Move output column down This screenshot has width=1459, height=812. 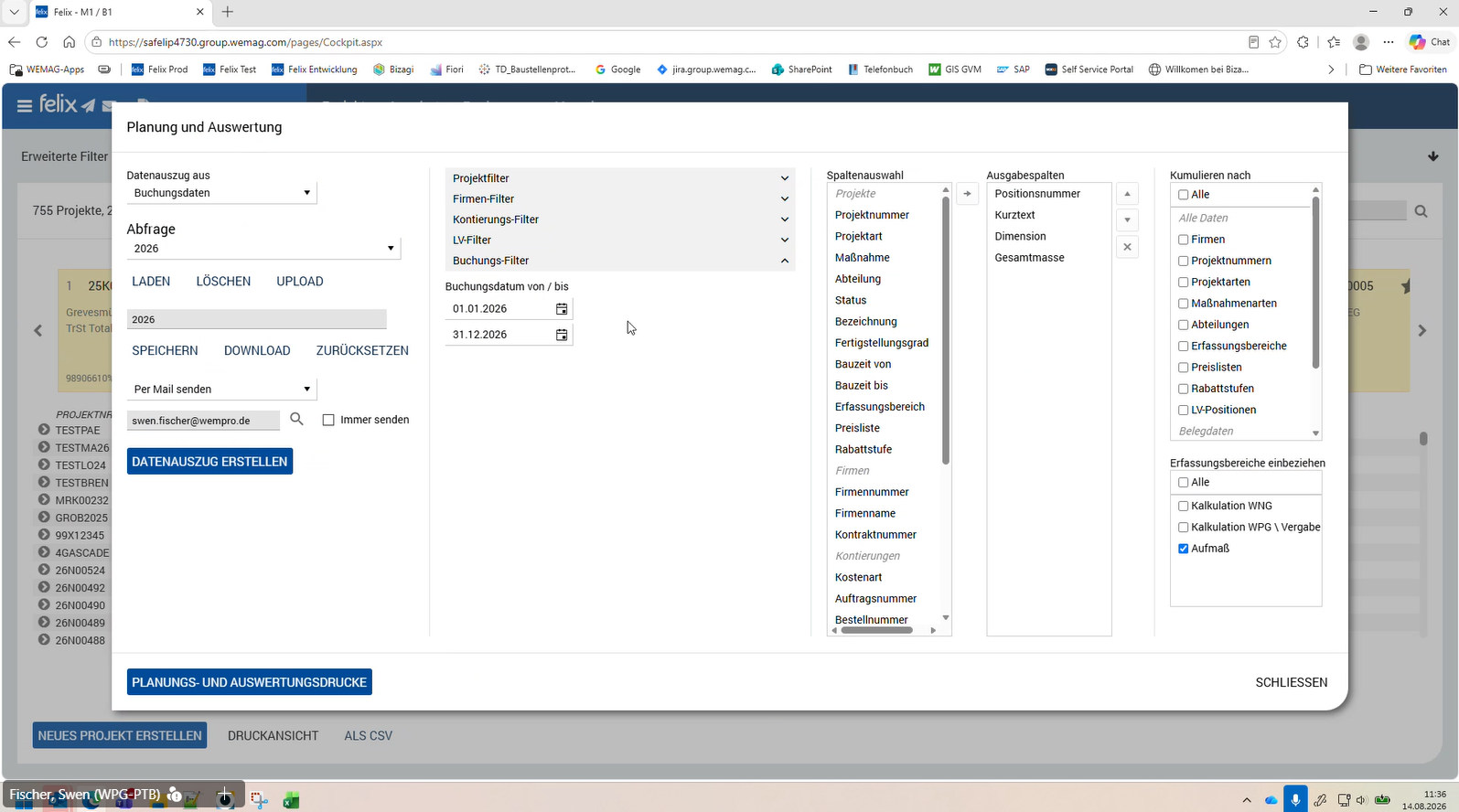pyautogui.click(x=1127, y=220)
